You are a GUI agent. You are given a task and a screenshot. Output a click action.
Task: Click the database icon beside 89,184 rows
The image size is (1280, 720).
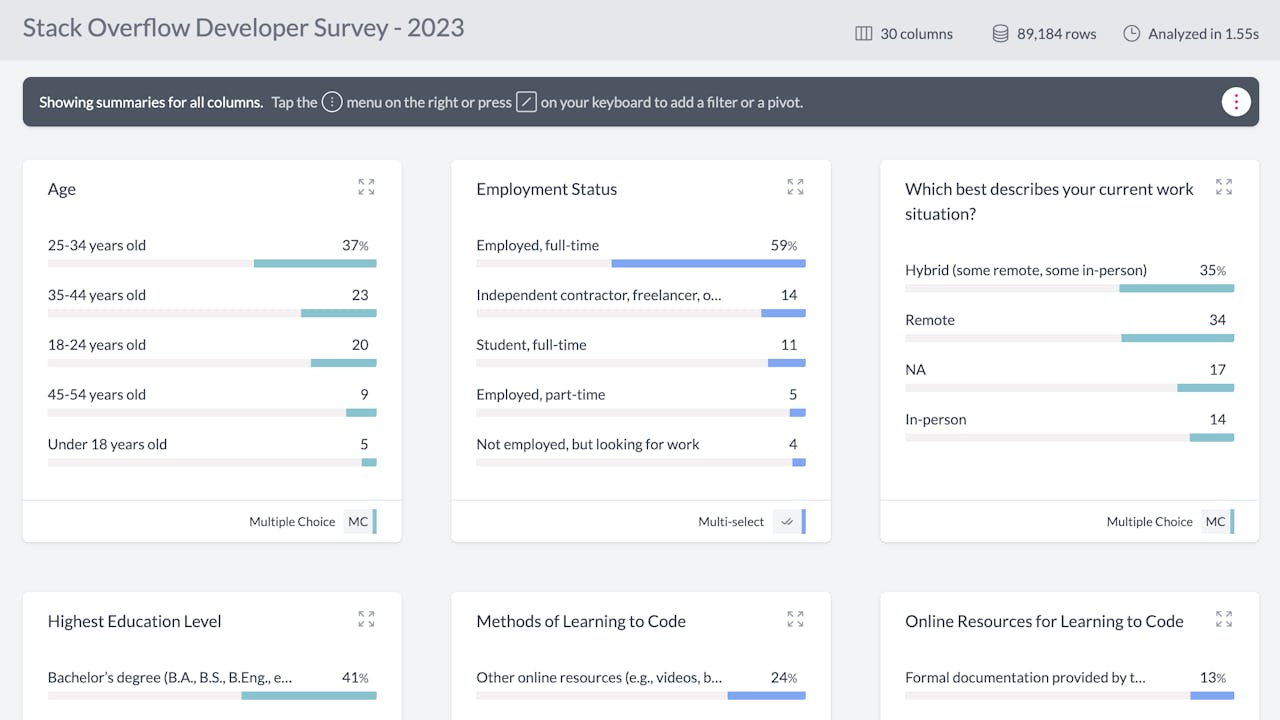(1000, 34)
